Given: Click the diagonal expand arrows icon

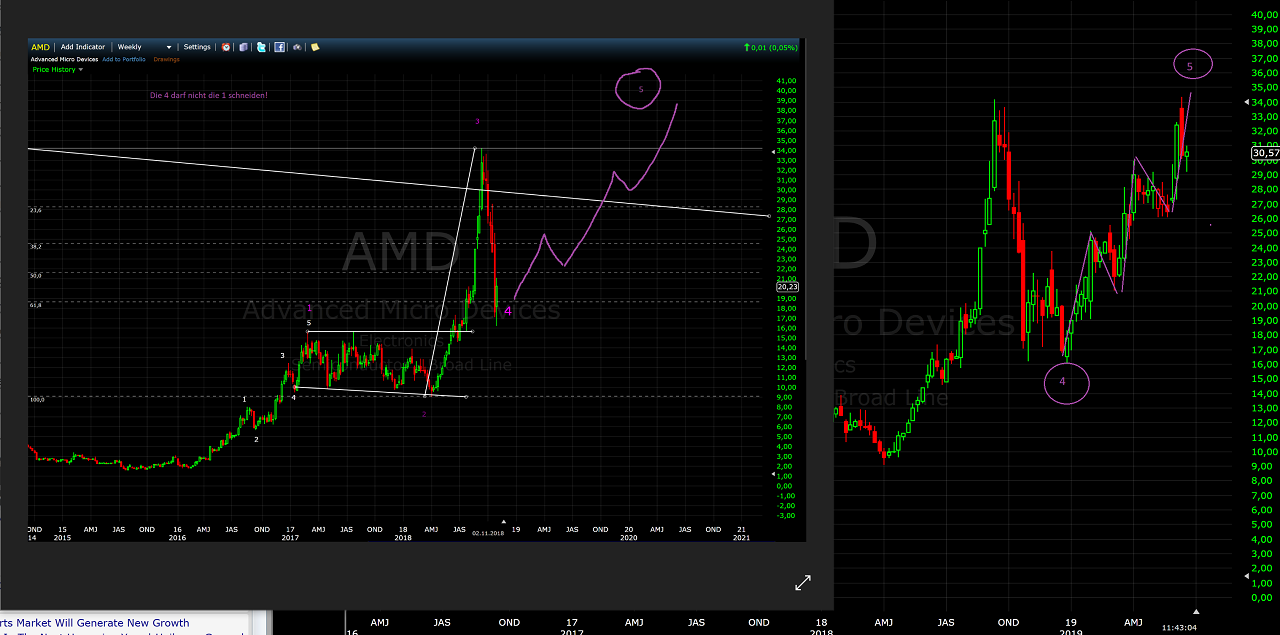Looking at the screenshot, I should tap(803, 582).
